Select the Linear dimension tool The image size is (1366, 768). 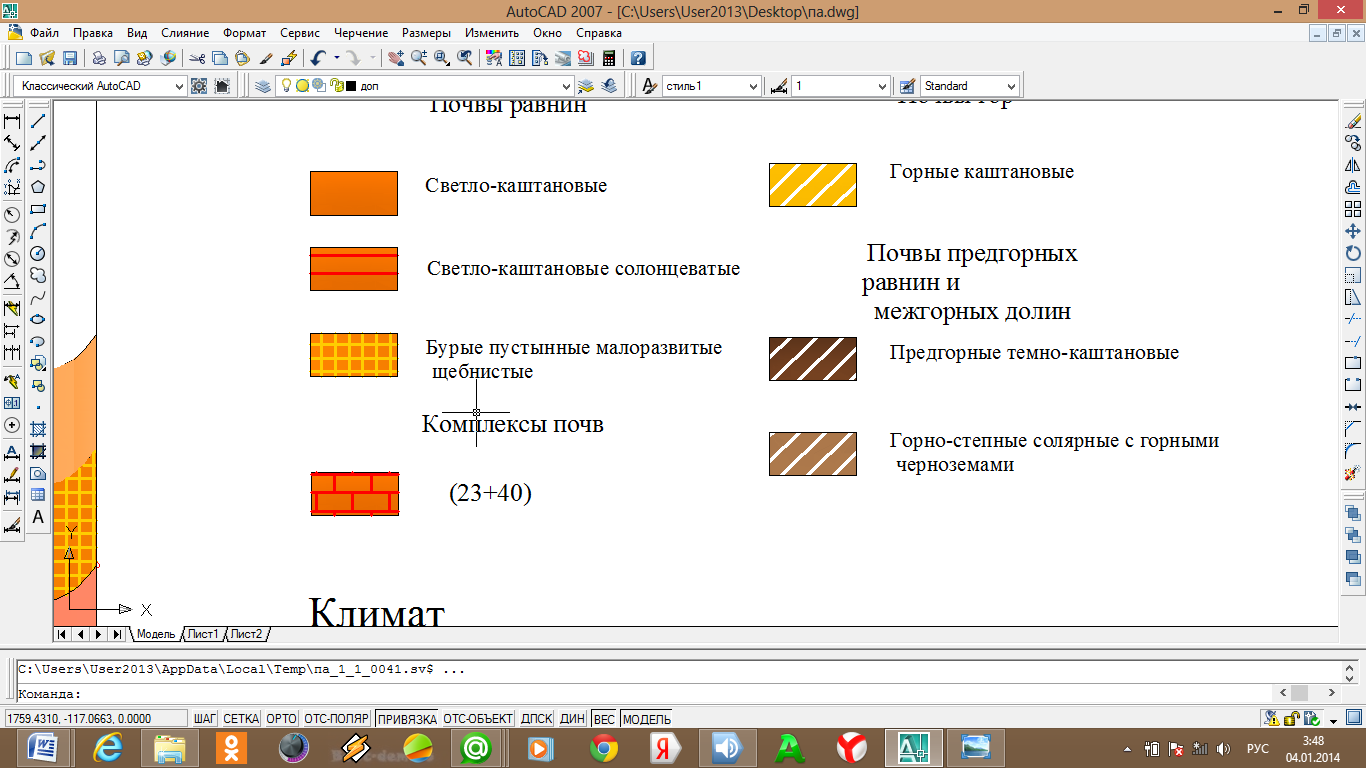[13, 121]
